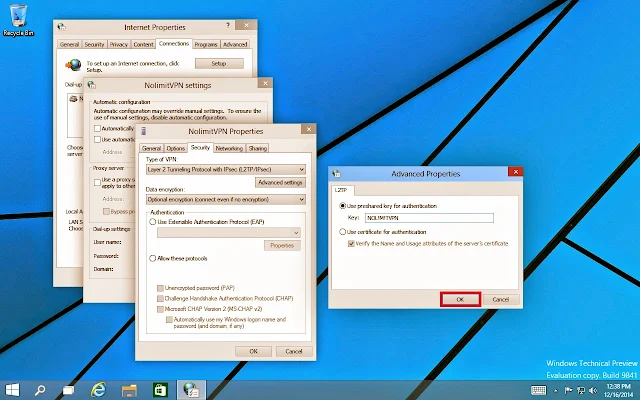Open the EAP method dropdown
Viewport: 640px width, 400px height.
[229, 233]
